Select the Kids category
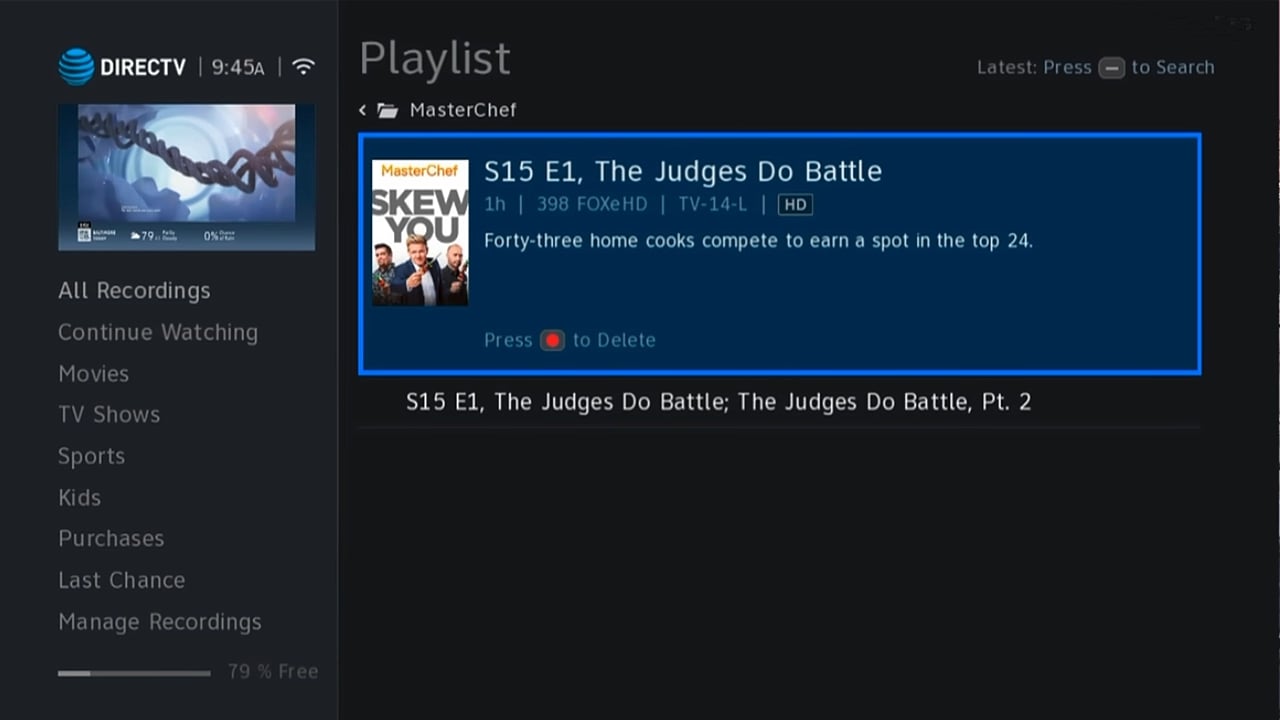 coord(79,498)
